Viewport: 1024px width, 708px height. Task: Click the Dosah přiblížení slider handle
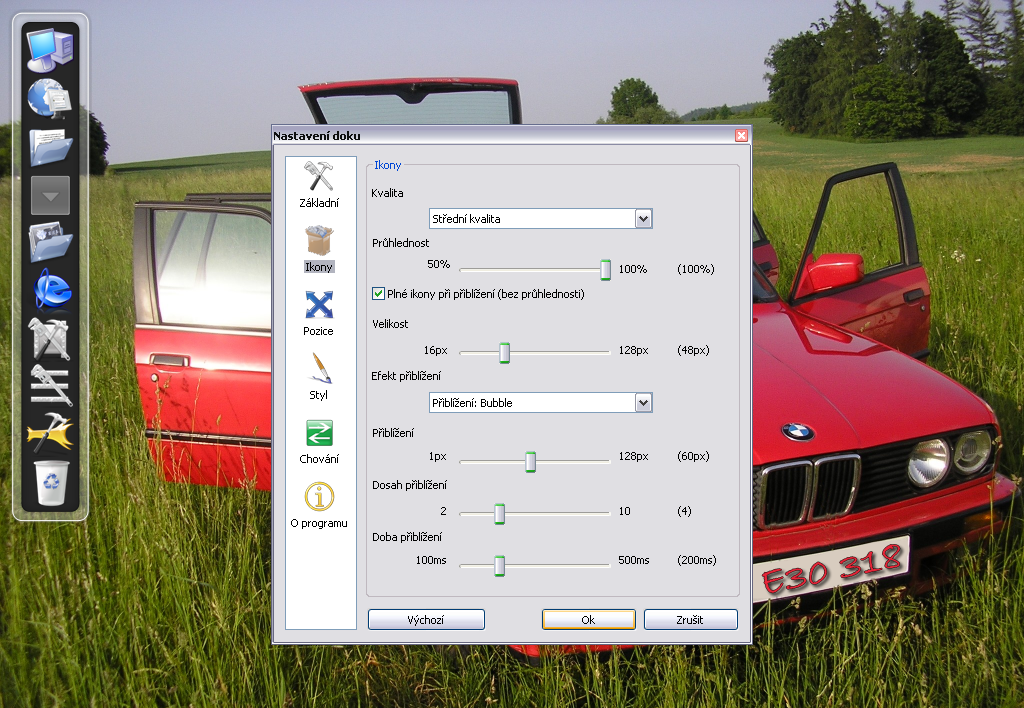pyautogui.click(x=500, y=514)
